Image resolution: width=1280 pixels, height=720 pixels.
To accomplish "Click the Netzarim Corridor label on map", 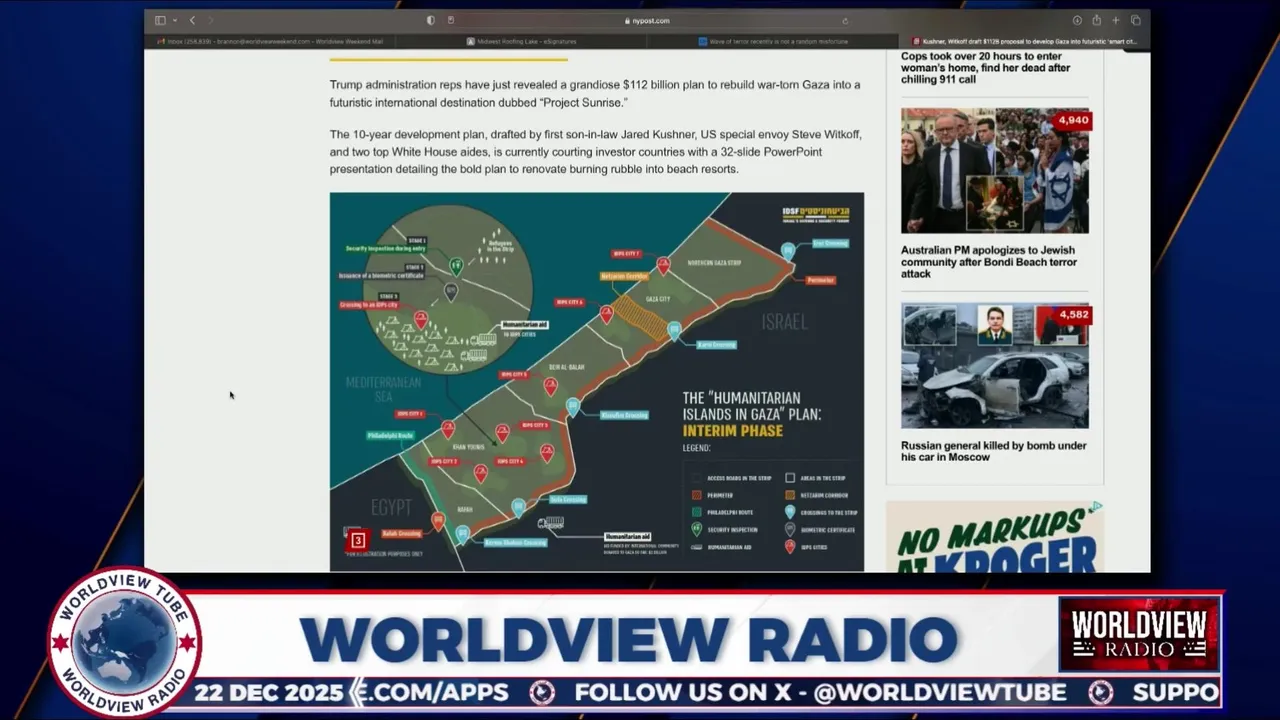I will pos(625,276).
